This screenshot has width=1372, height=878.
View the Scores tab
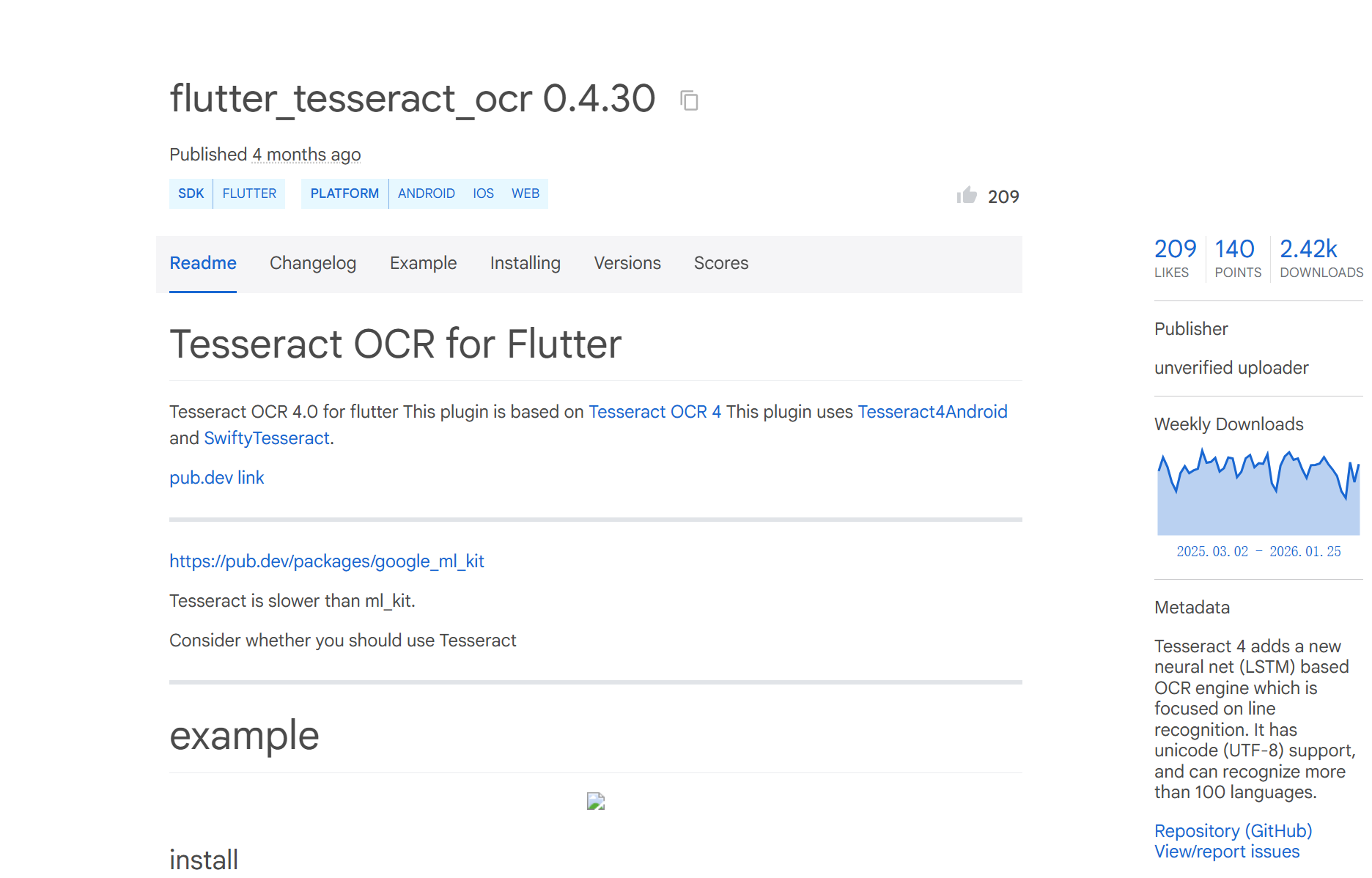coord(721,263)
